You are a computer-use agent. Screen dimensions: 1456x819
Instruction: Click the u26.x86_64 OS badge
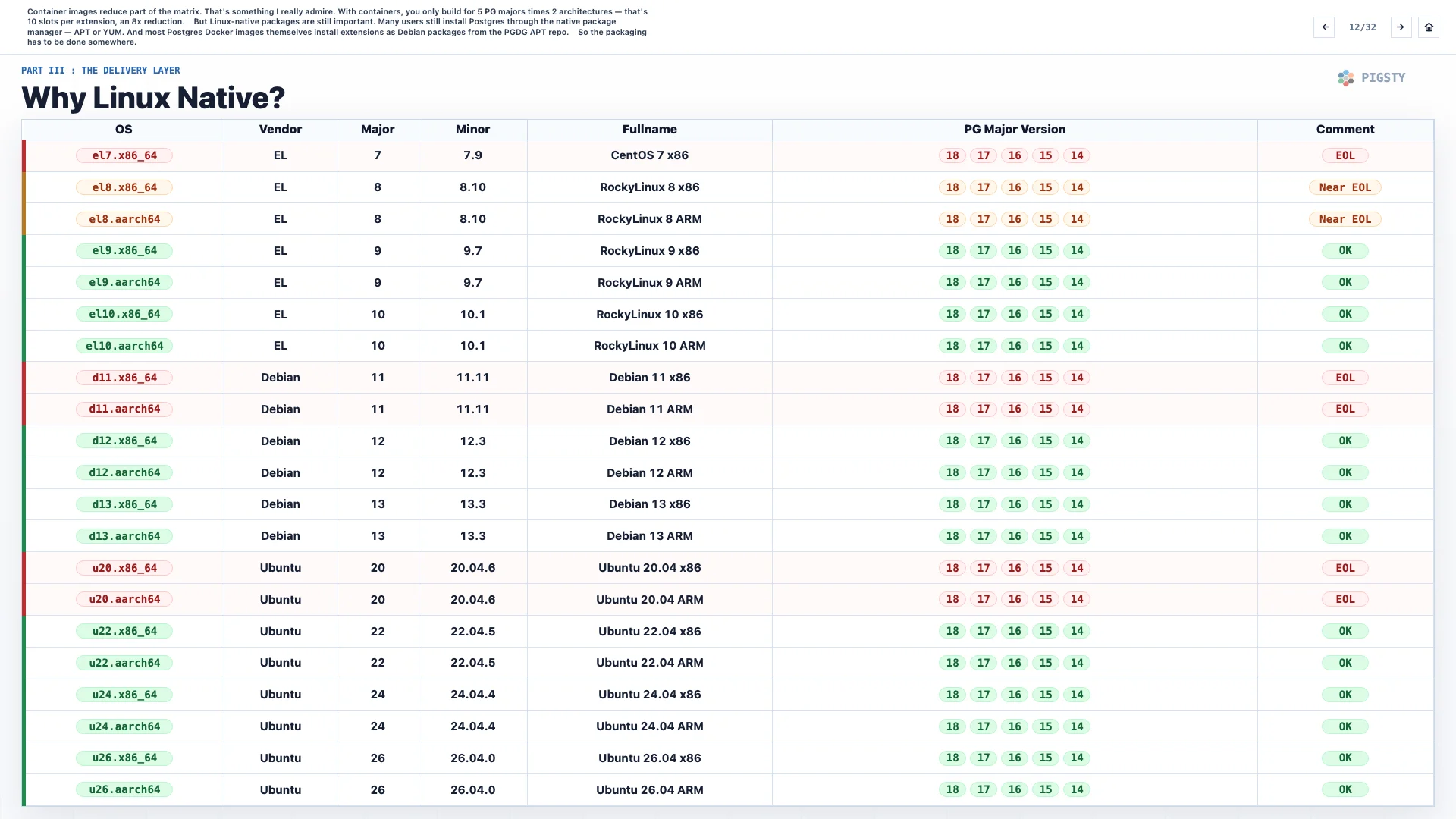click(x=124, y=758)
